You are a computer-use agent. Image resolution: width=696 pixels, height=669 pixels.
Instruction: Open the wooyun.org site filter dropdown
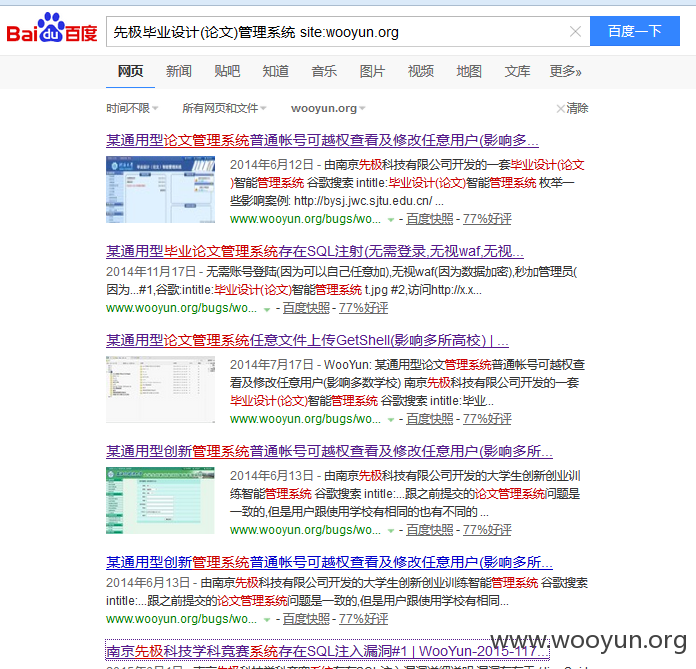tap(328, 108)
